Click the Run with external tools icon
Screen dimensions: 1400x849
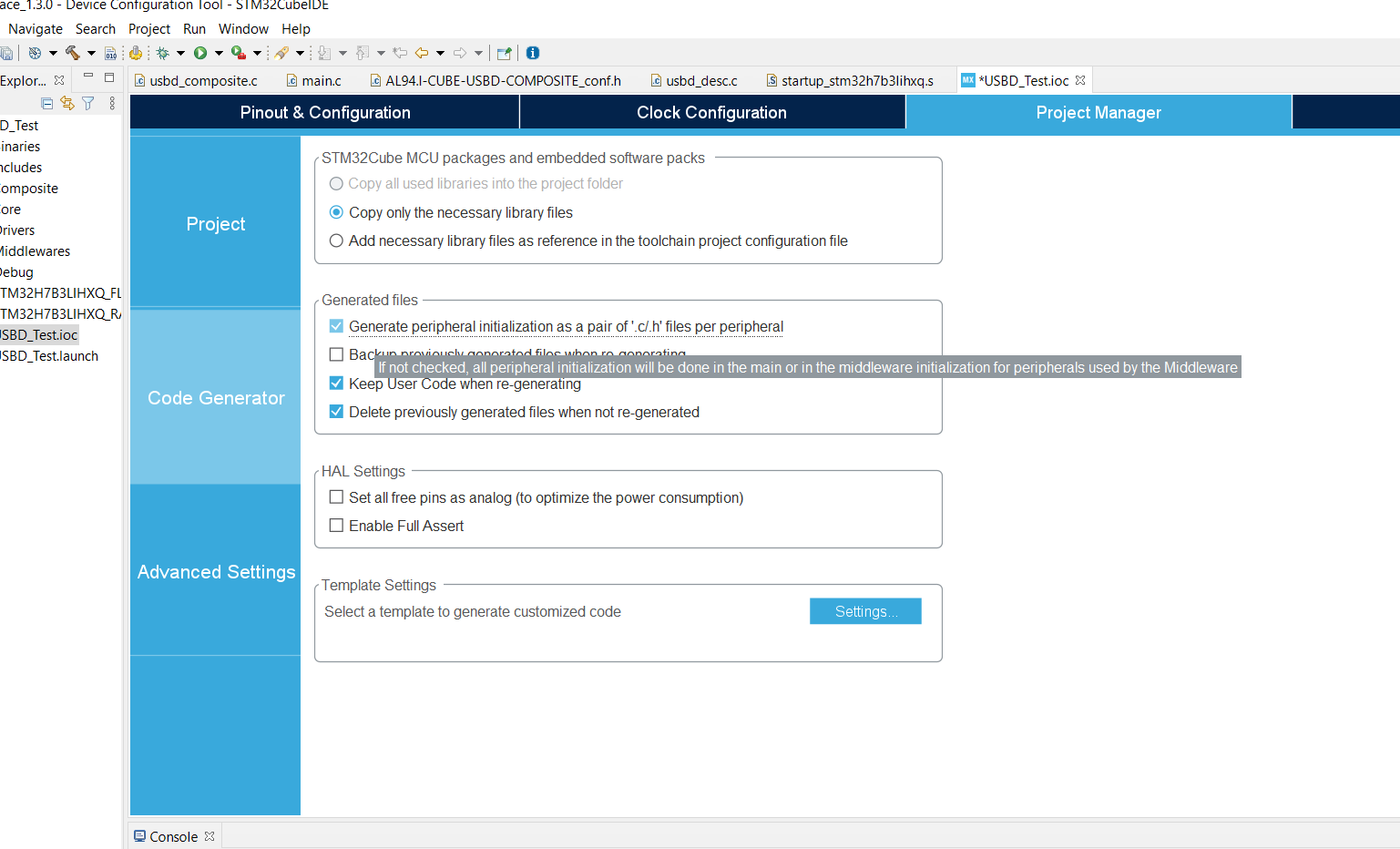(x=239, y=53)
